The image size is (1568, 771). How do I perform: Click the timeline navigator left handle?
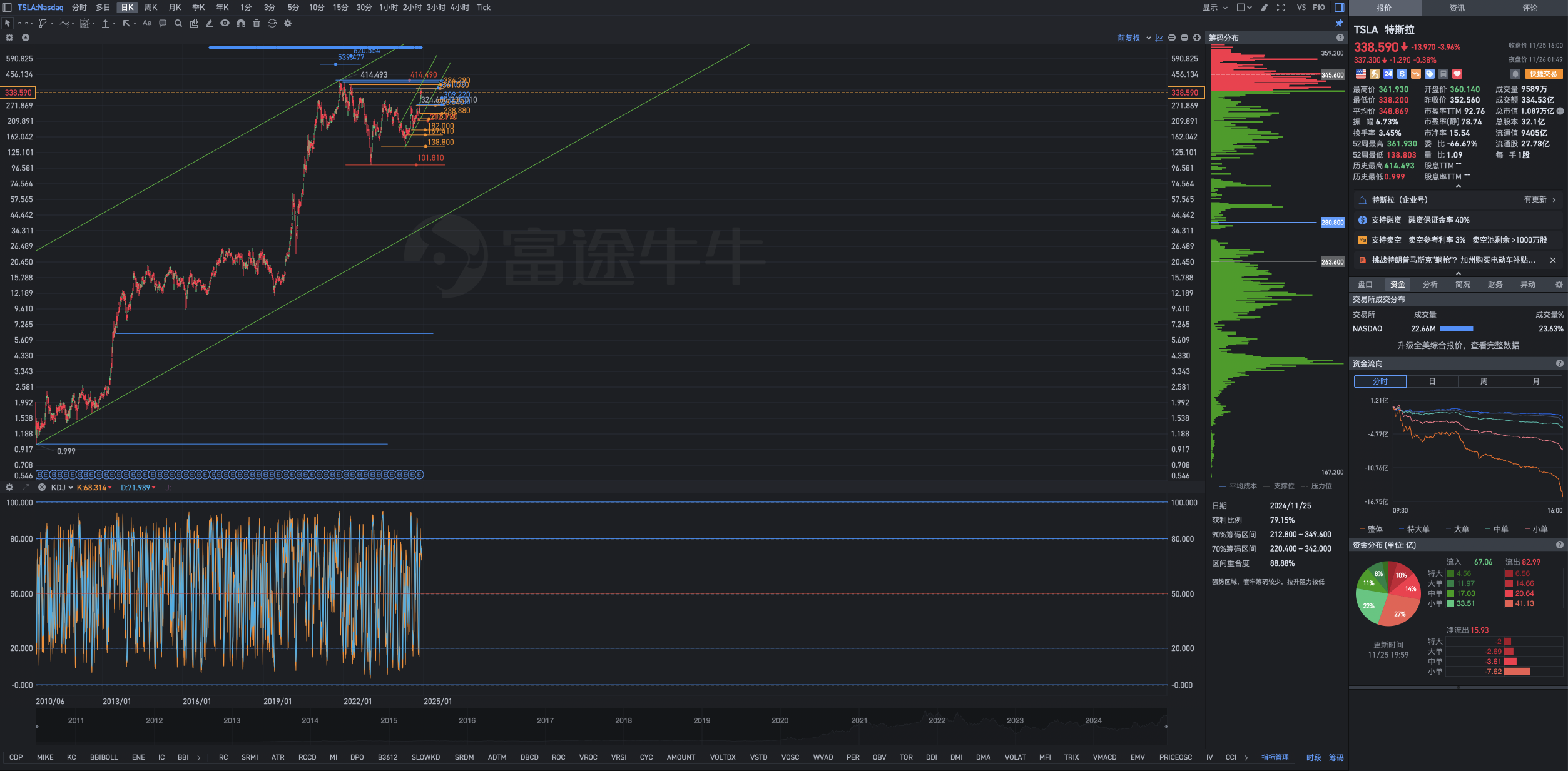(x=38, y=727)
